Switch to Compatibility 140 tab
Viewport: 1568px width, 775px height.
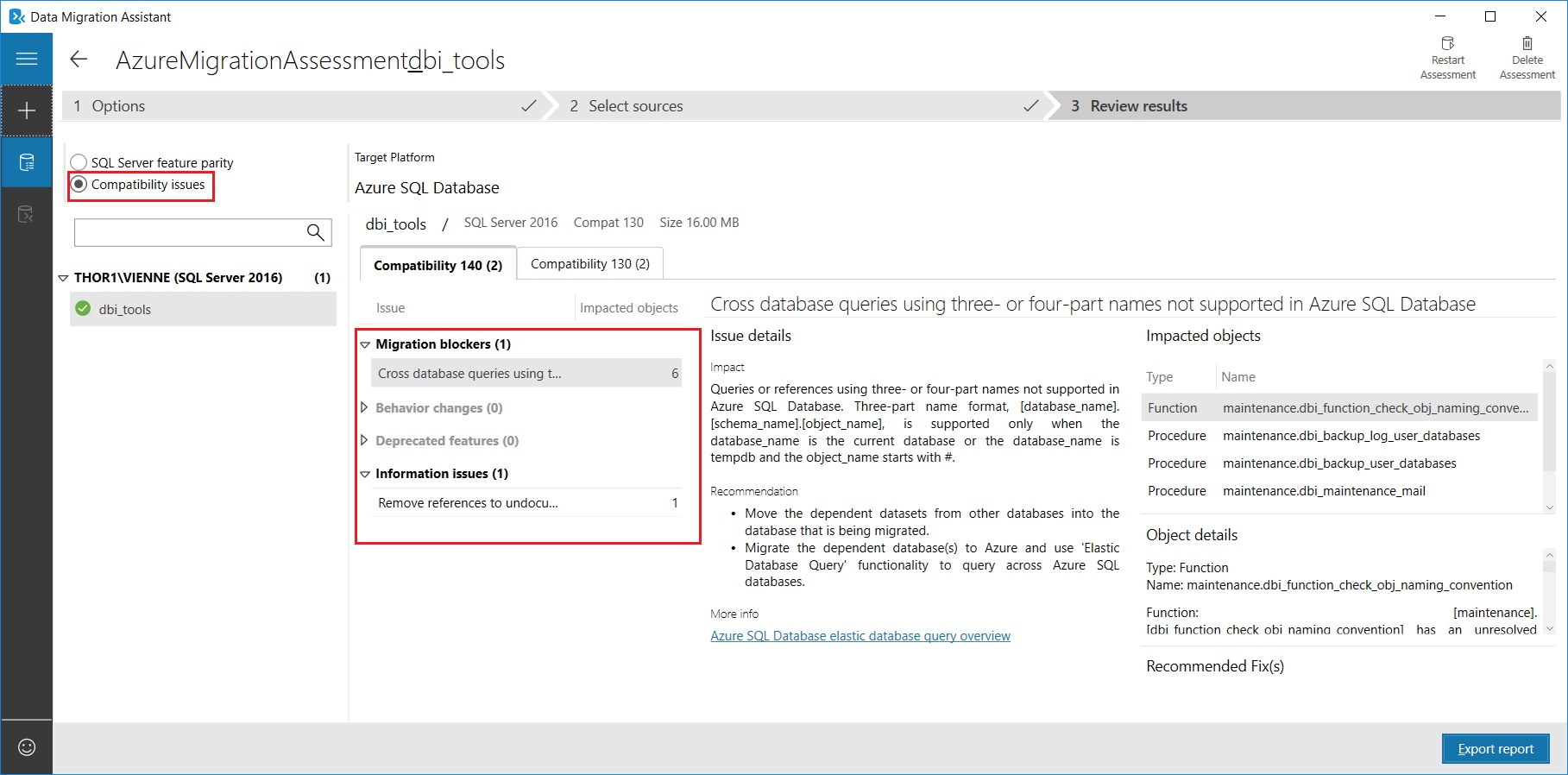pyautogui.click(x=438, y=264)
